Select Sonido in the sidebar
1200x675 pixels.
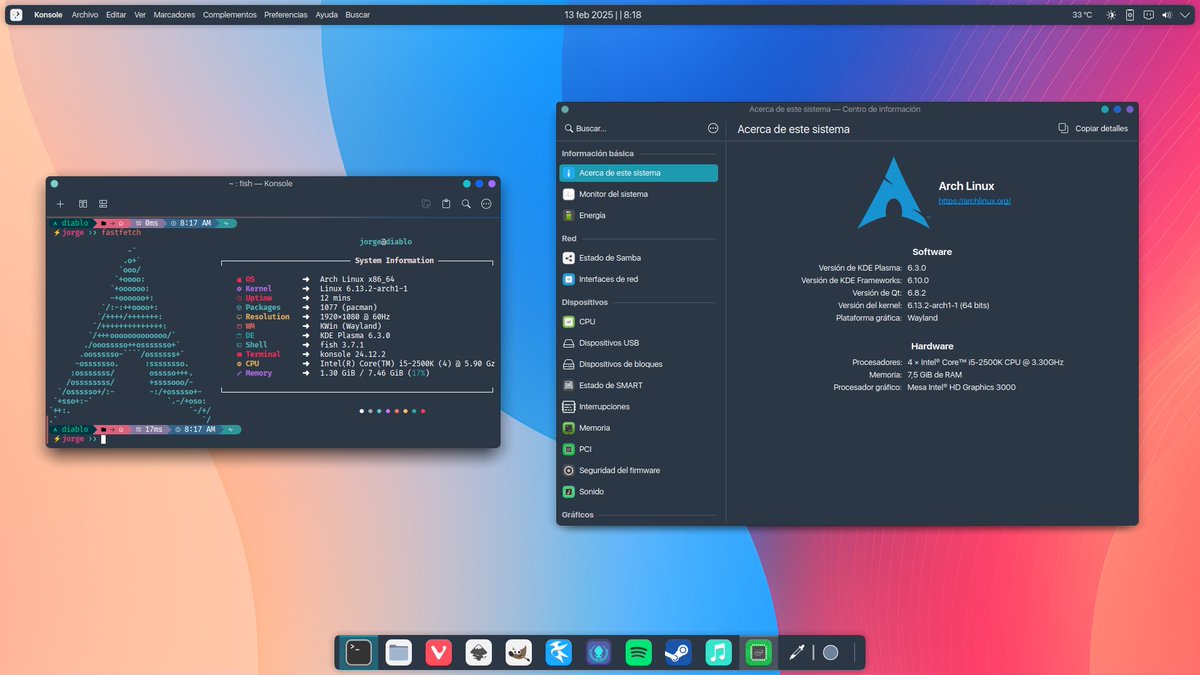[638, 492]
